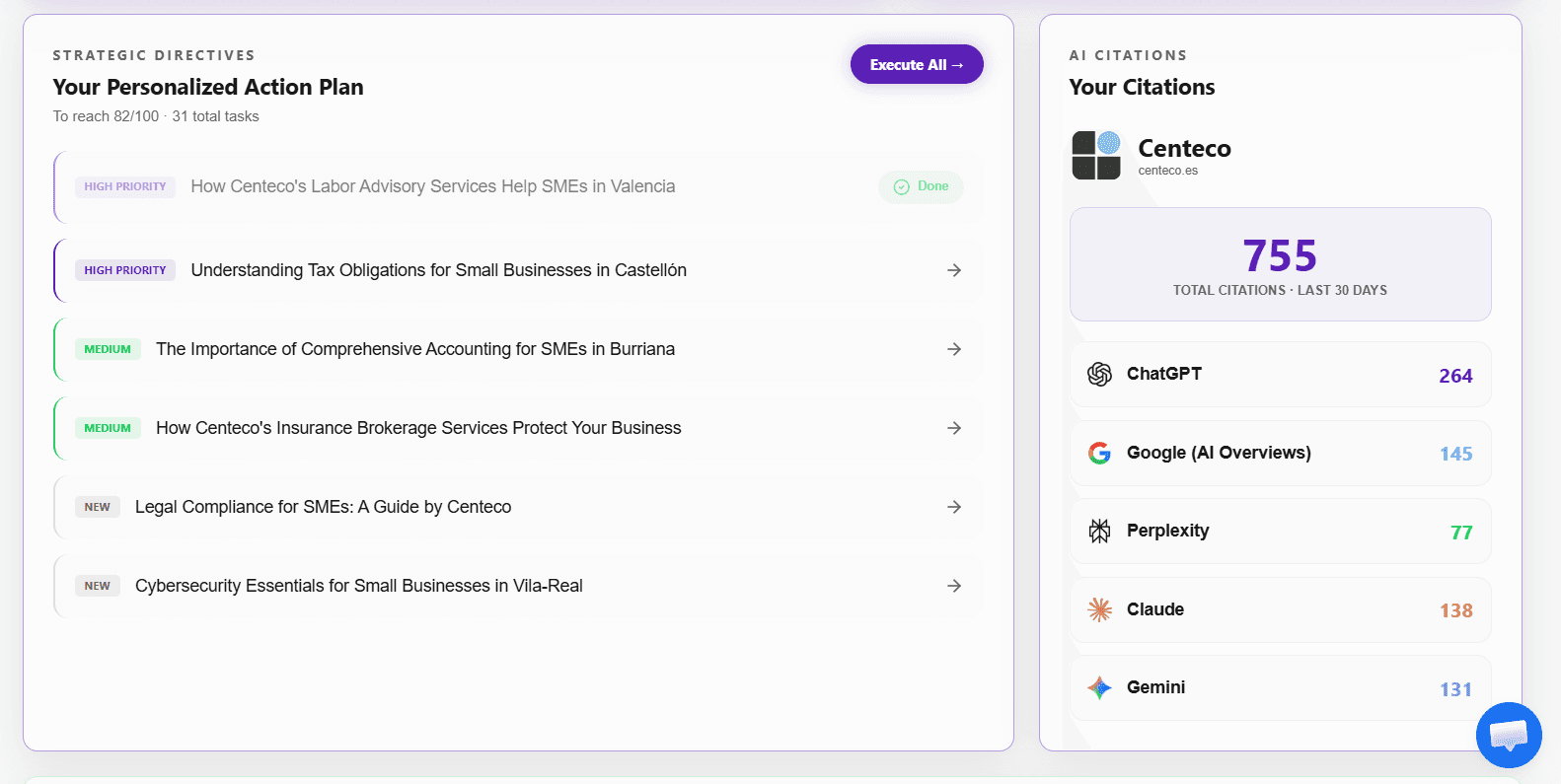Viewport: 1561px width, 784px height.
Task: Click the Your Citations heading
Action: [1142, 87]
